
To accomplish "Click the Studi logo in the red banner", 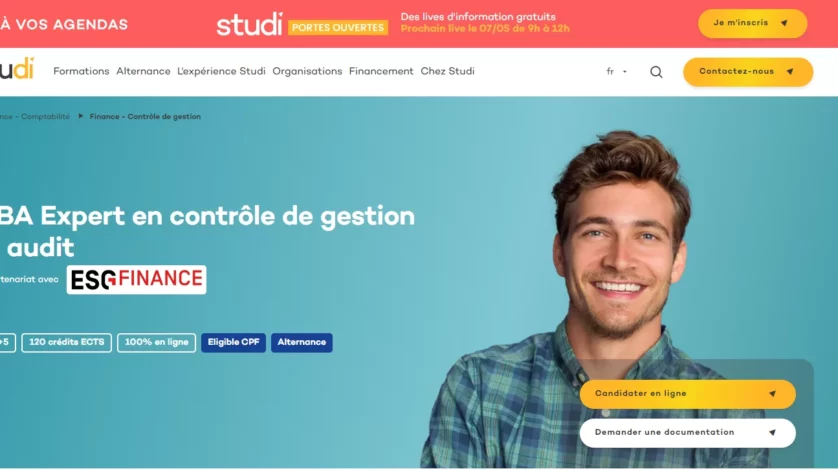I will pos(250,24).
